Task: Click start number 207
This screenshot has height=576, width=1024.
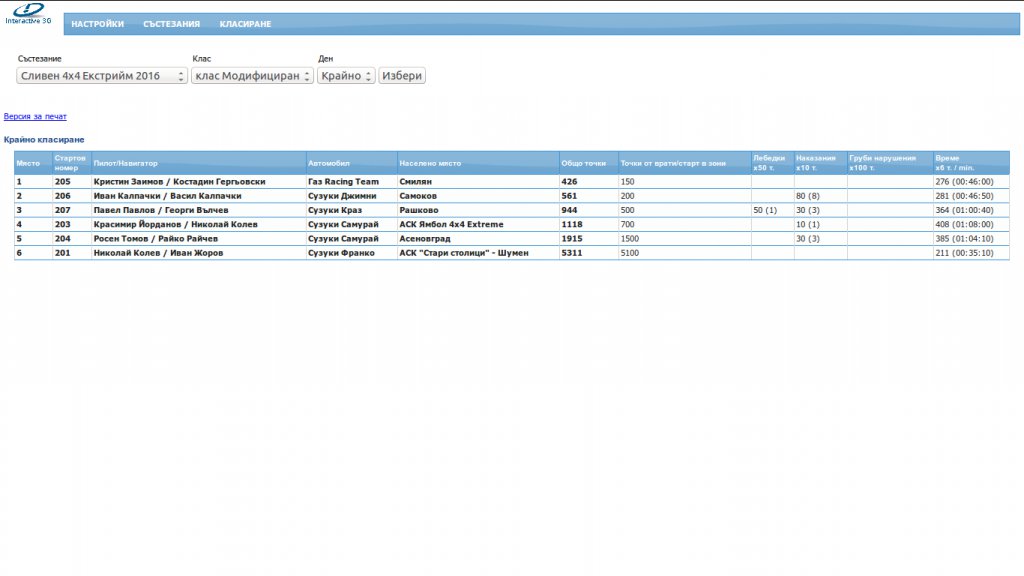Action: [x=63, y=210]
